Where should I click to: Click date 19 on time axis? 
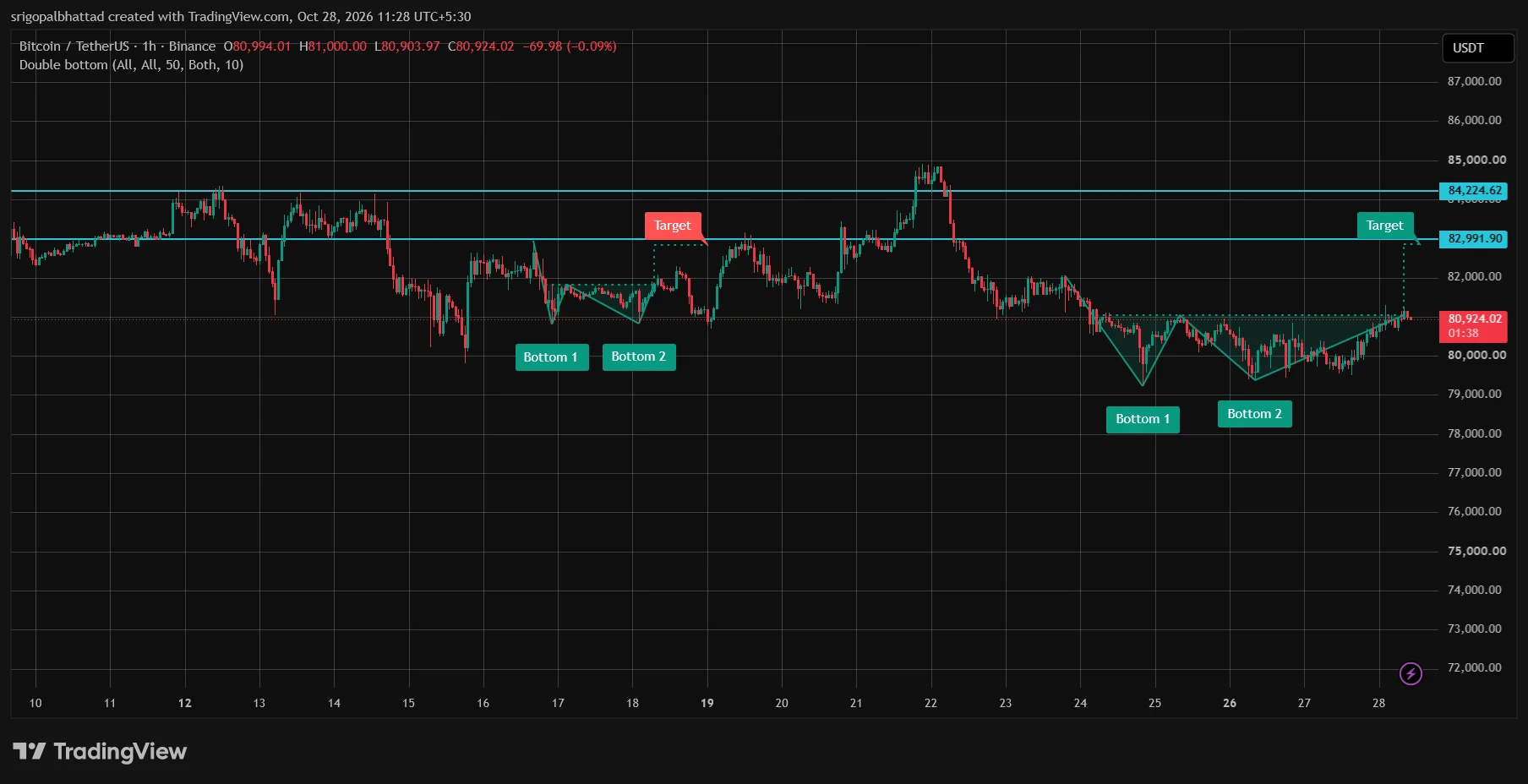point(707,703)
